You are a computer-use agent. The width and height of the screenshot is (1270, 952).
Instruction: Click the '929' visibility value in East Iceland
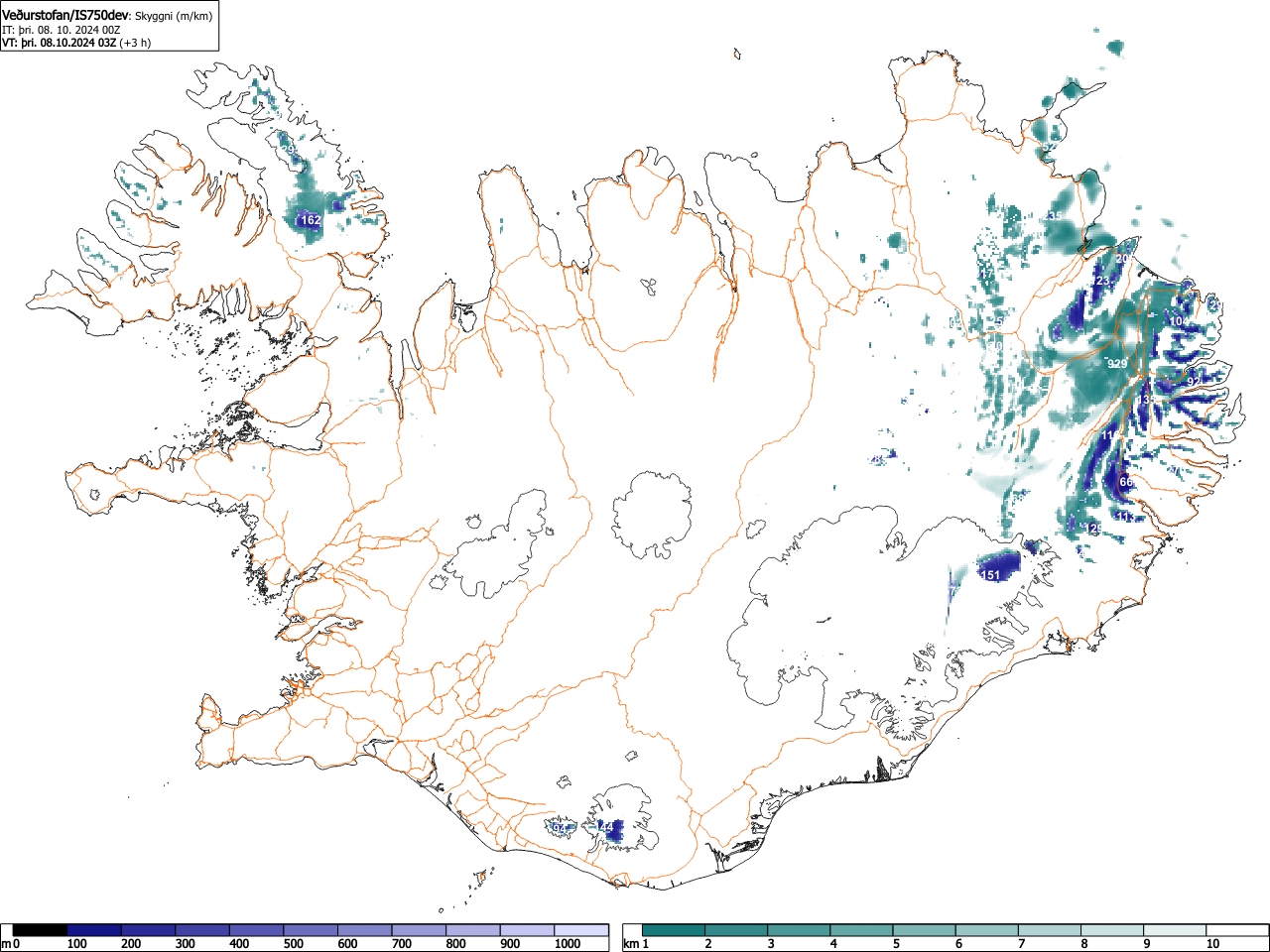(x=1117, y=364)
